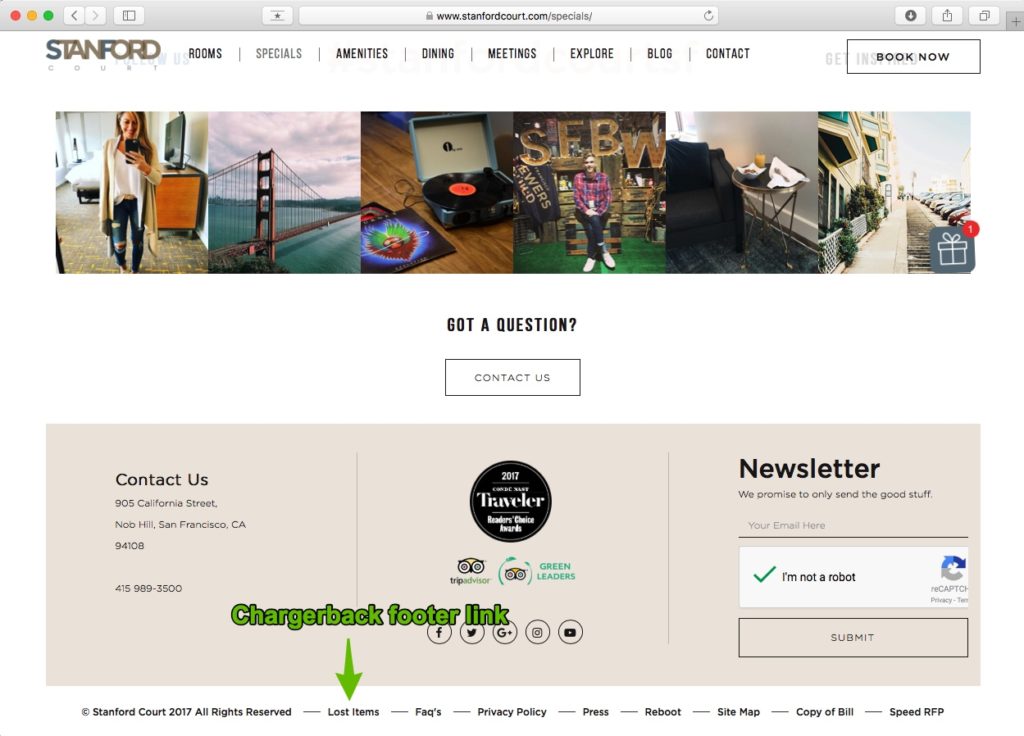Viewport: 1024px width, 736px height.
Task: Click the gift box notification icon
Action: [x=952, y=249]
